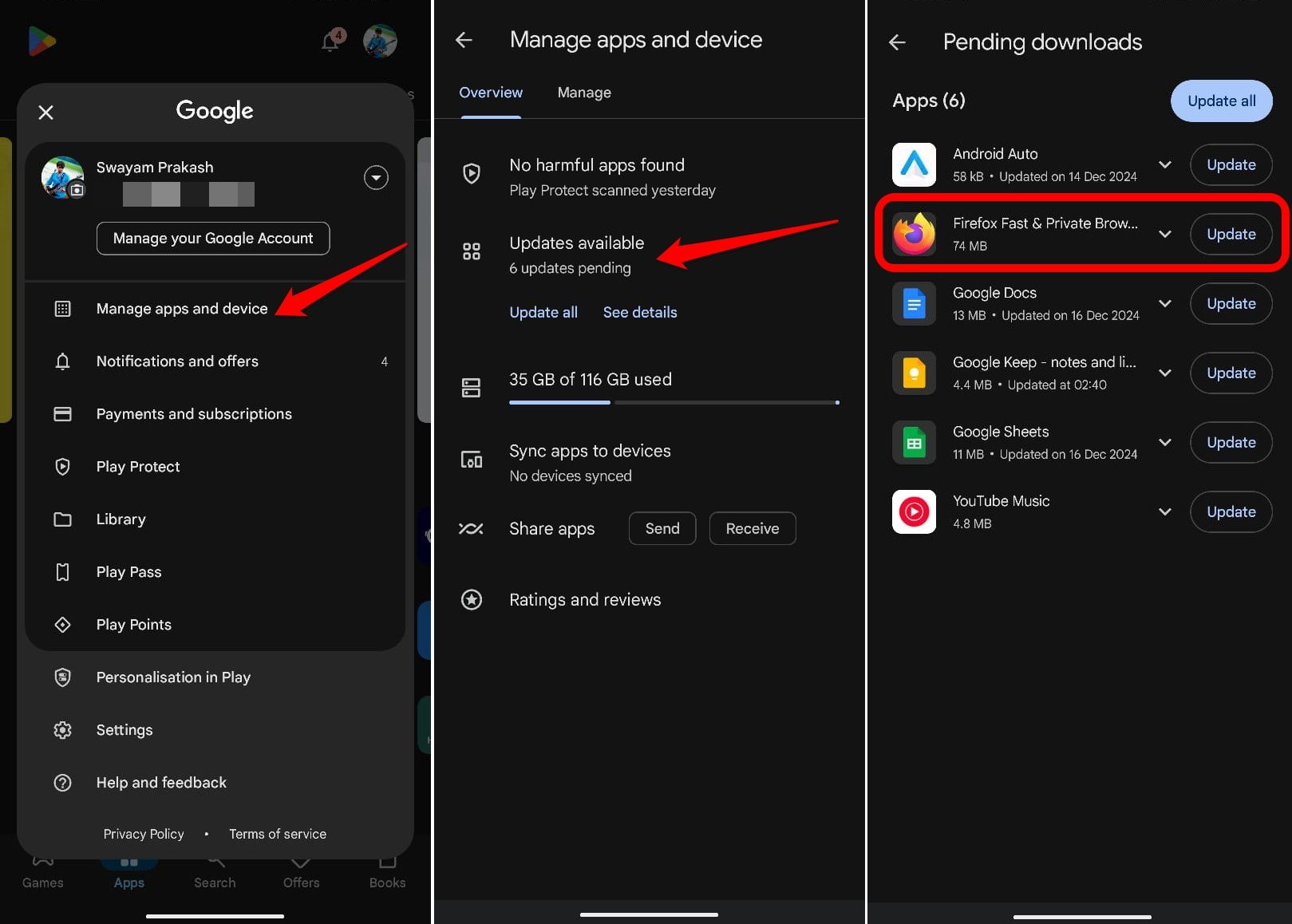Tap the storage usage bar
1292x924 pixels.
(674, 402)
